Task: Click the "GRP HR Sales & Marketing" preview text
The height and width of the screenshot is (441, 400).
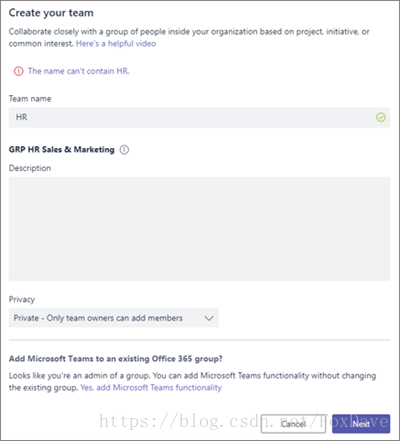Action: tap(62, 150)
